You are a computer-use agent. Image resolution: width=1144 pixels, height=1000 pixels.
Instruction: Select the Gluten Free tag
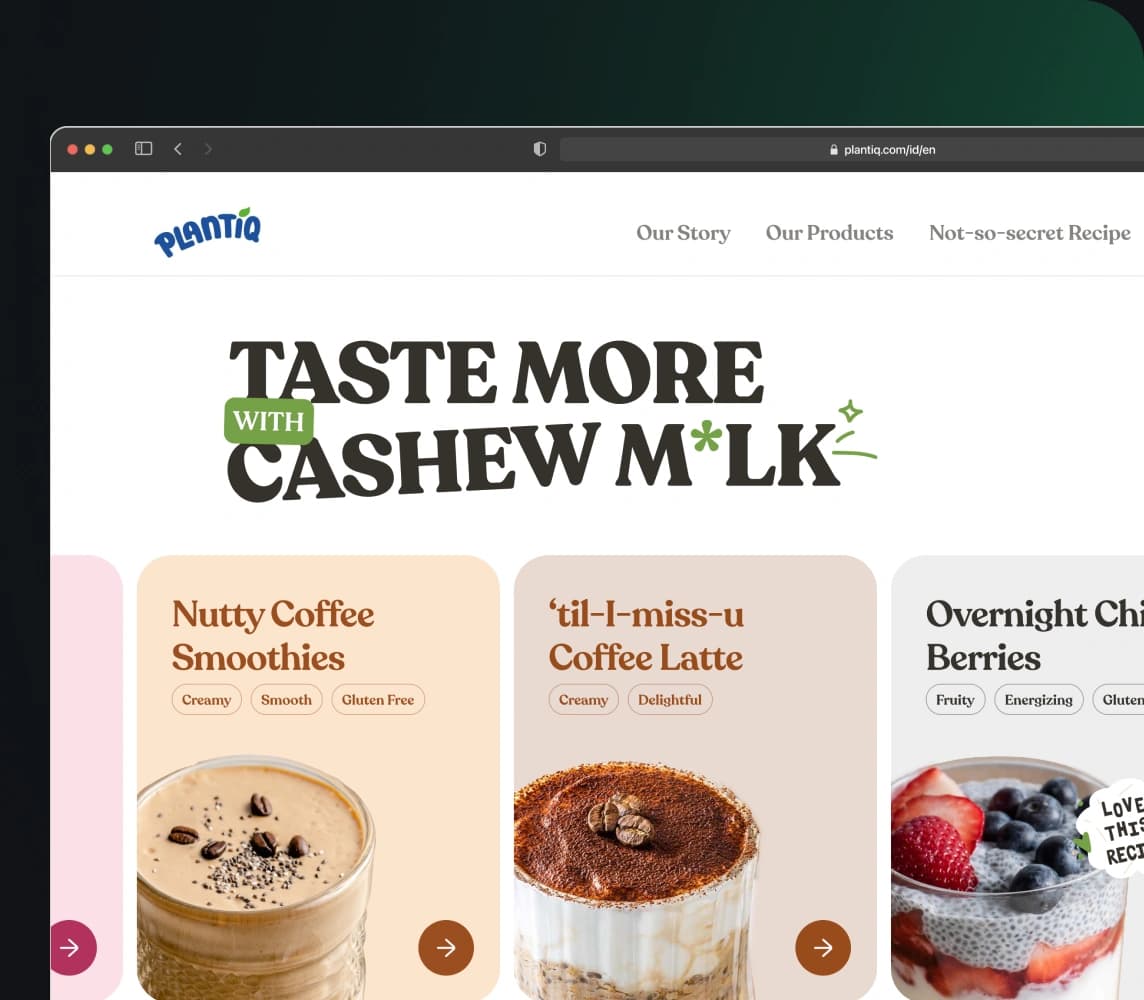[378, 699]
